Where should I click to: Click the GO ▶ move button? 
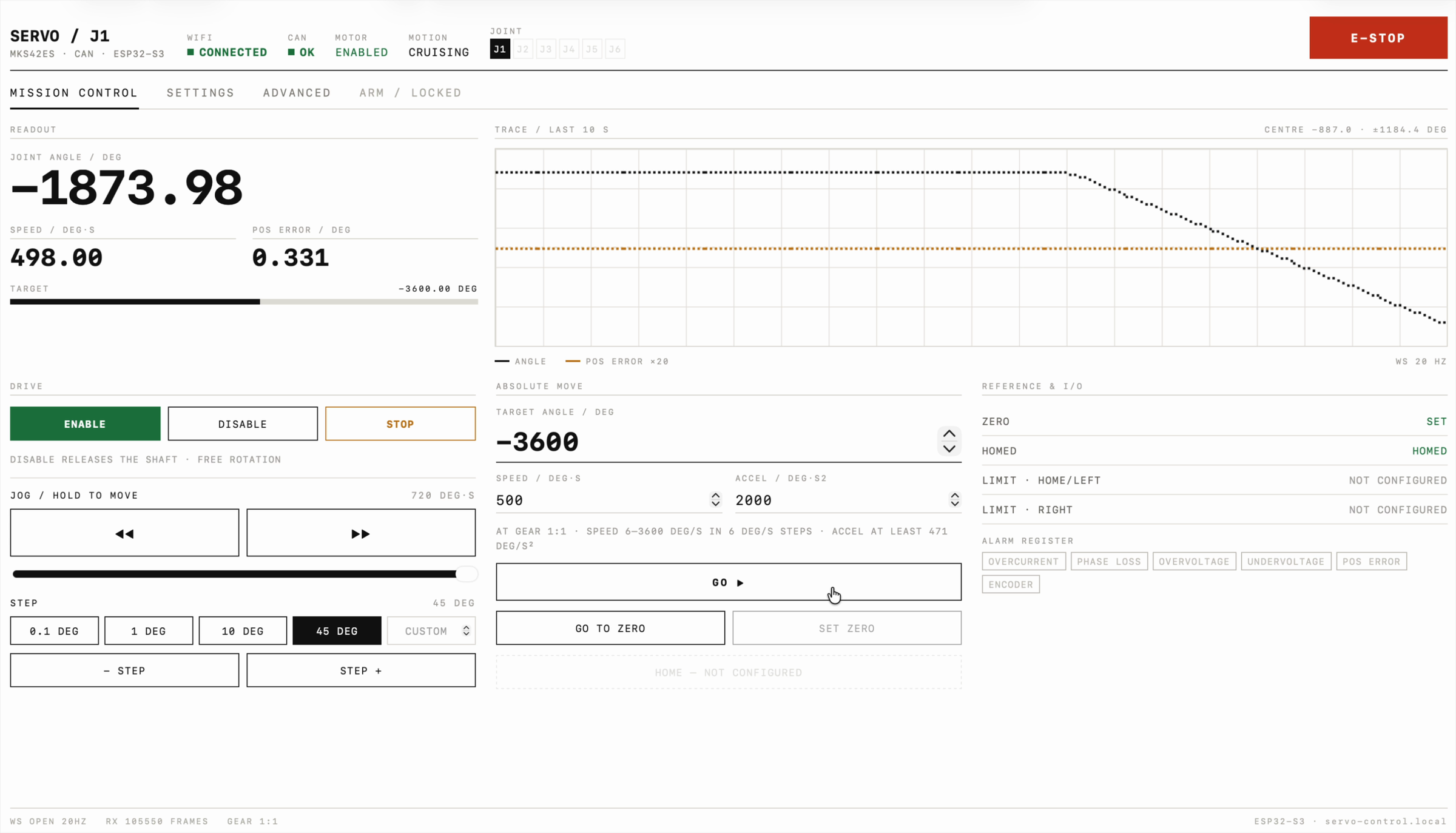point(729,582)
